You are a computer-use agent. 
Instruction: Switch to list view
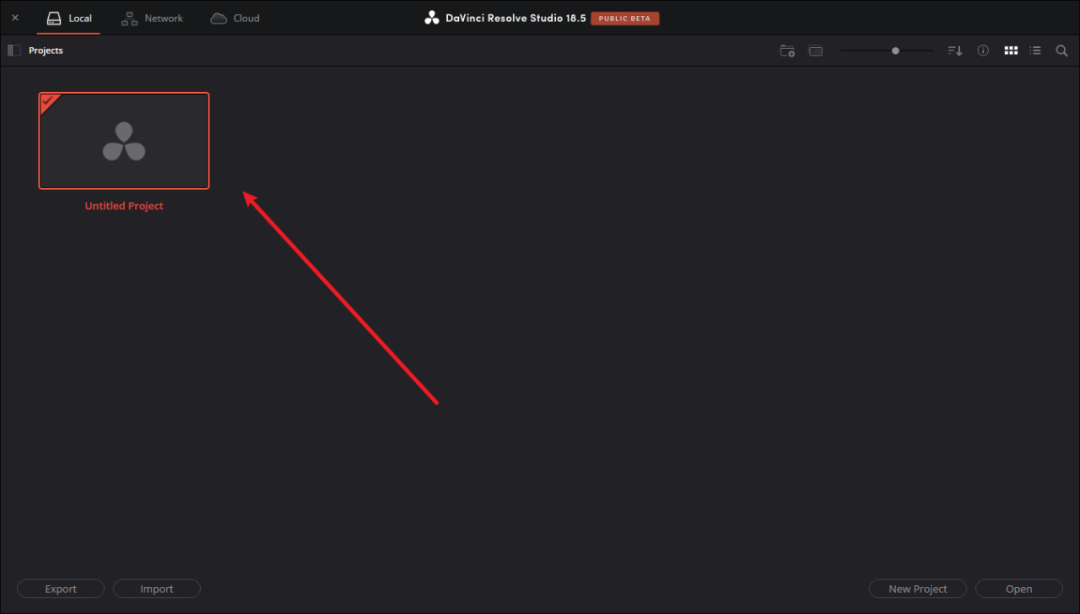1036,51
